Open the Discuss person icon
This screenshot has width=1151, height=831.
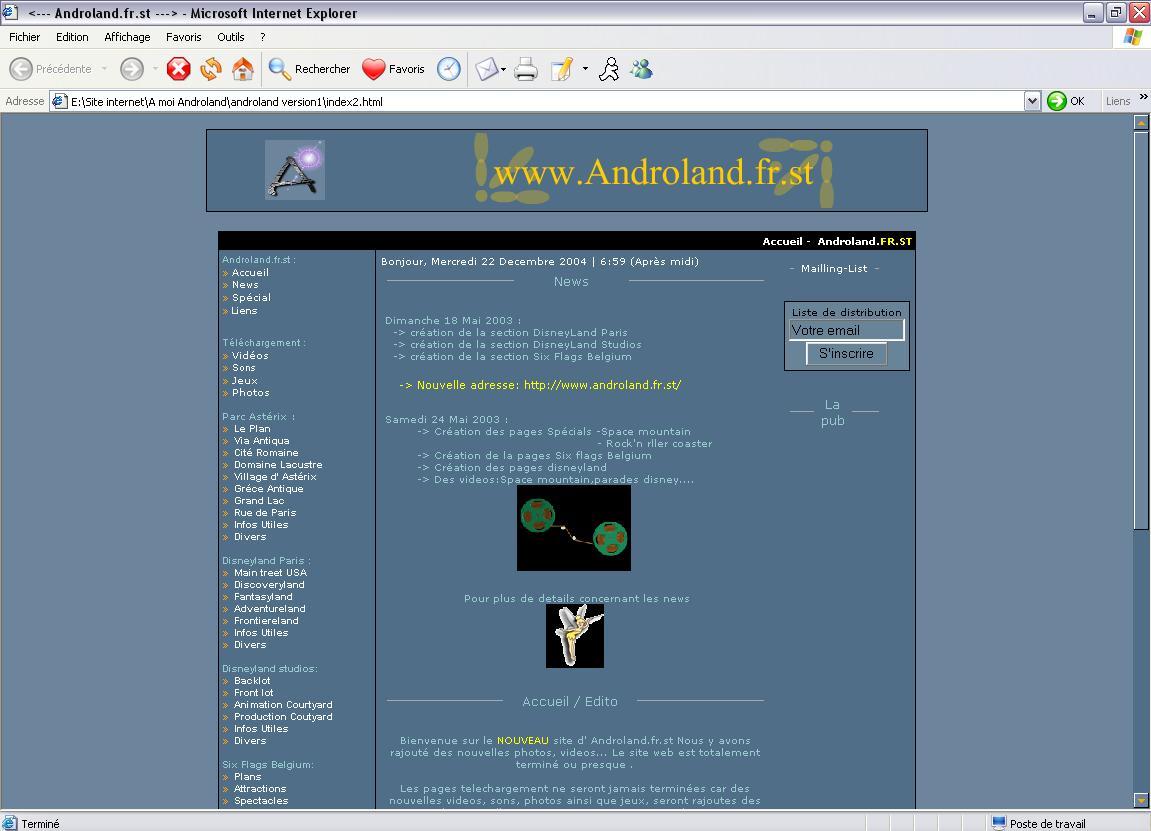[609, 69]
